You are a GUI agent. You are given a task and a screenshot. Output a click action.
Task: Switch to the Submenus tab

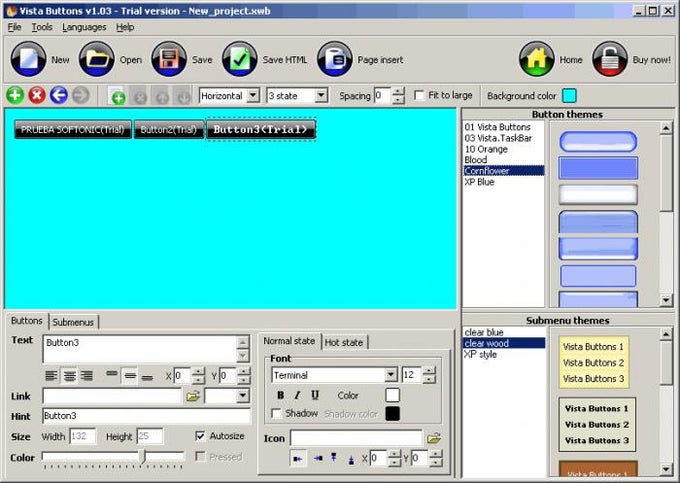pos(73,322)
